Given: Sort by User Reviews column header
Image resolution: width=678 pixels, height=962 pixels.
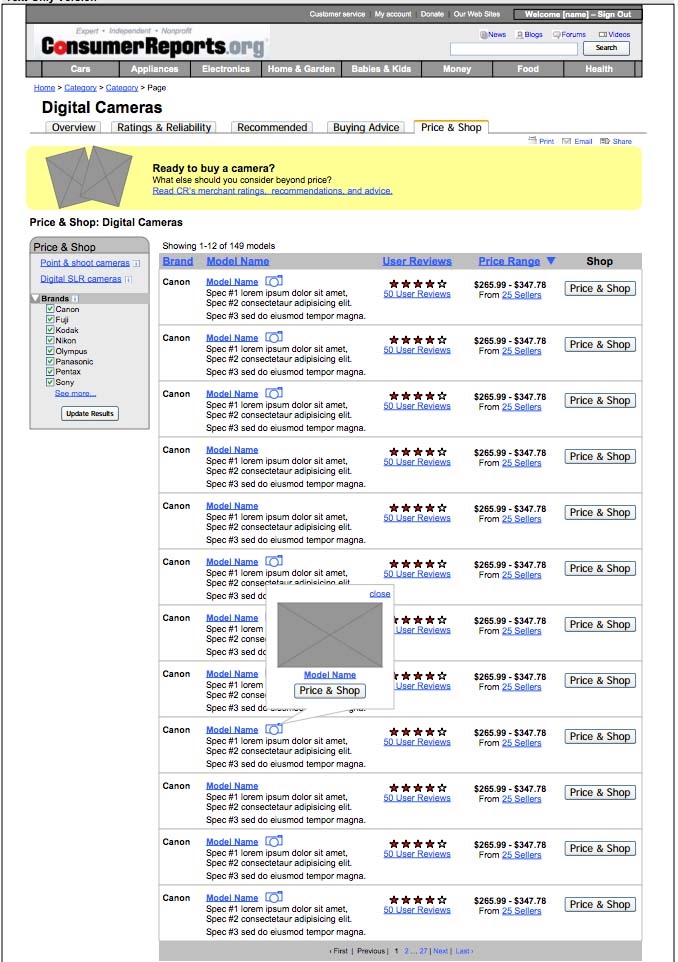Looking at the screenshot, I should pyautogui.click(x=417, y=261).
